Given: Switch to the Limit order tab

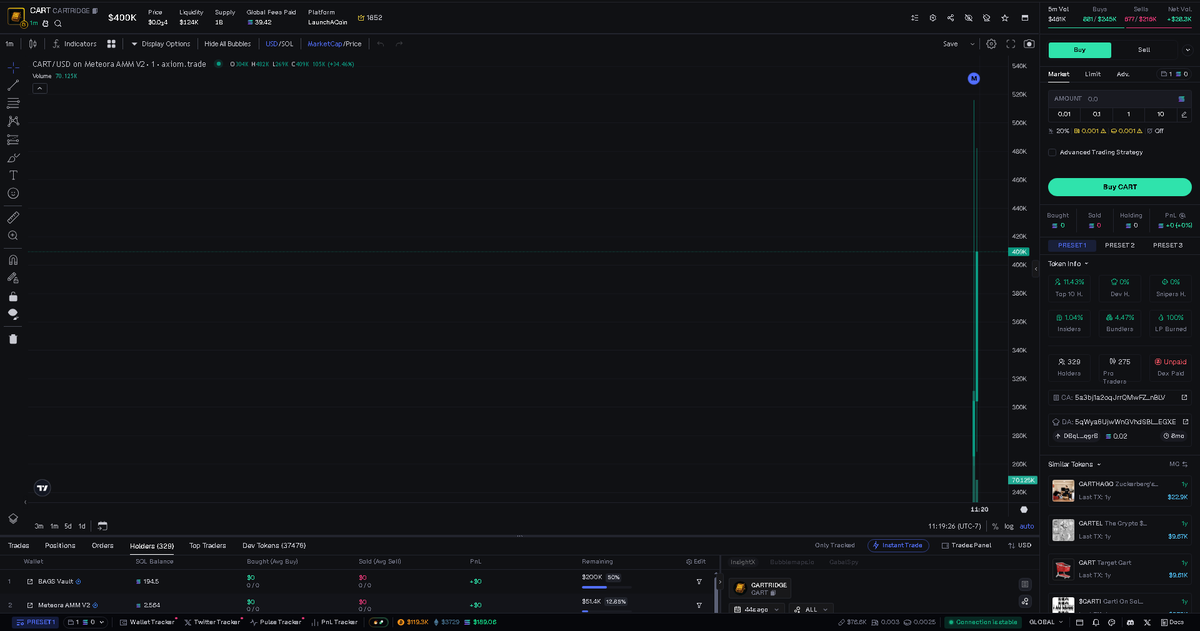Looking at the screenshot, I should coord(1093,74).
